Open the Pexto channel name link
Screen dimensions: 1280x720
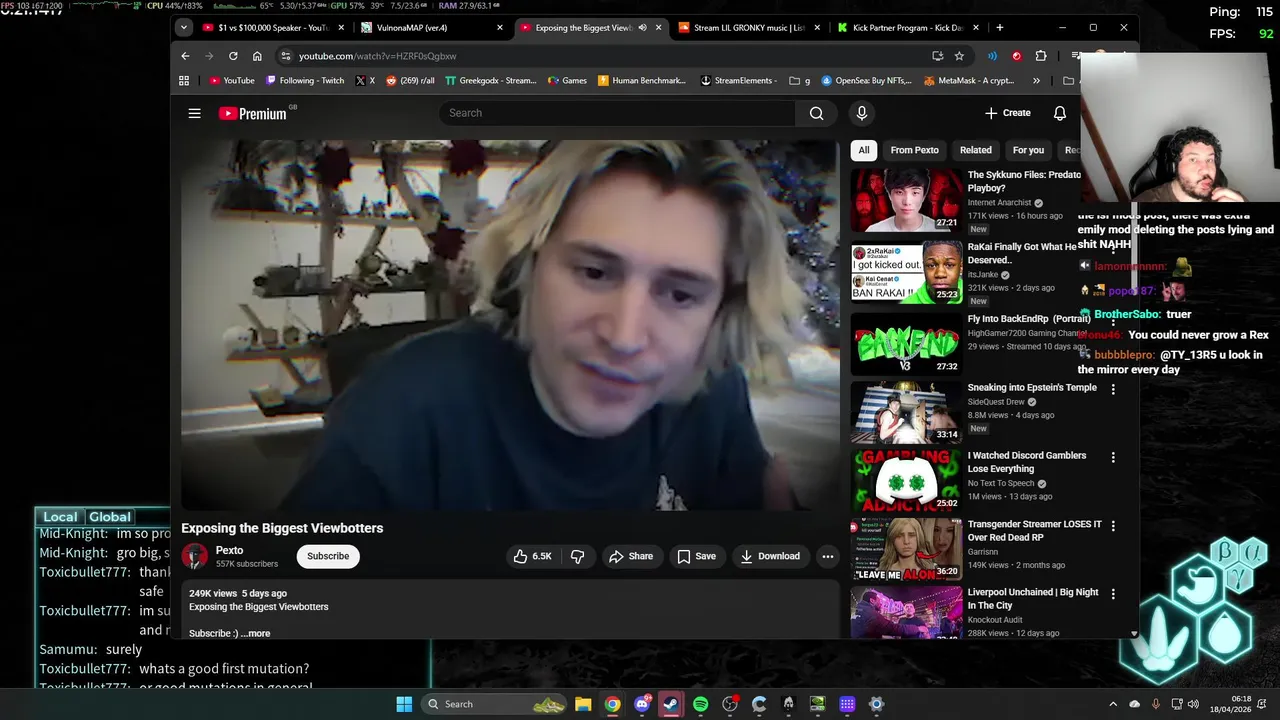230,550
